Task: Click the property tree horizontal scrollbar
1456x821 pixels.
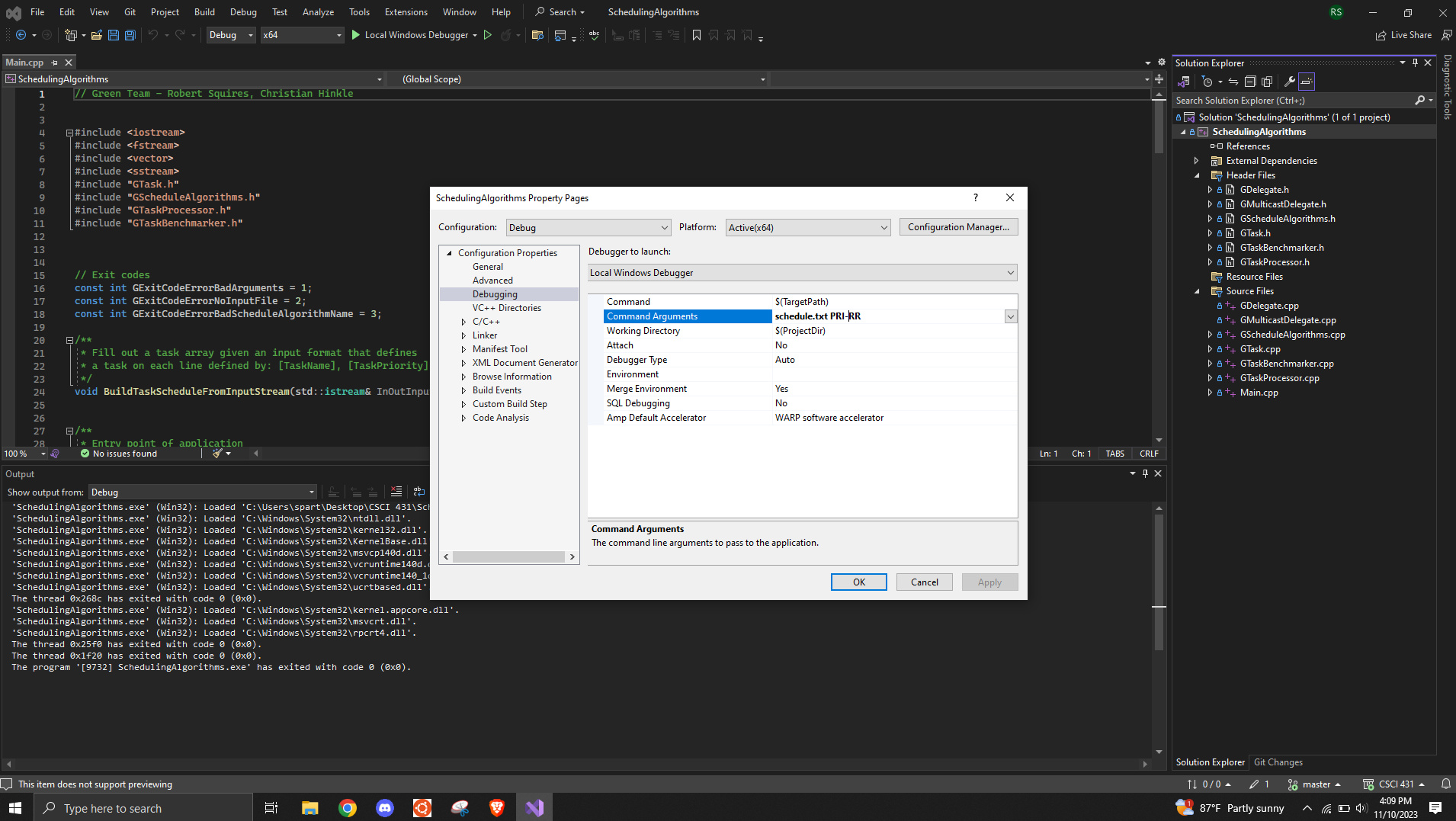Action: click(509, 556)
